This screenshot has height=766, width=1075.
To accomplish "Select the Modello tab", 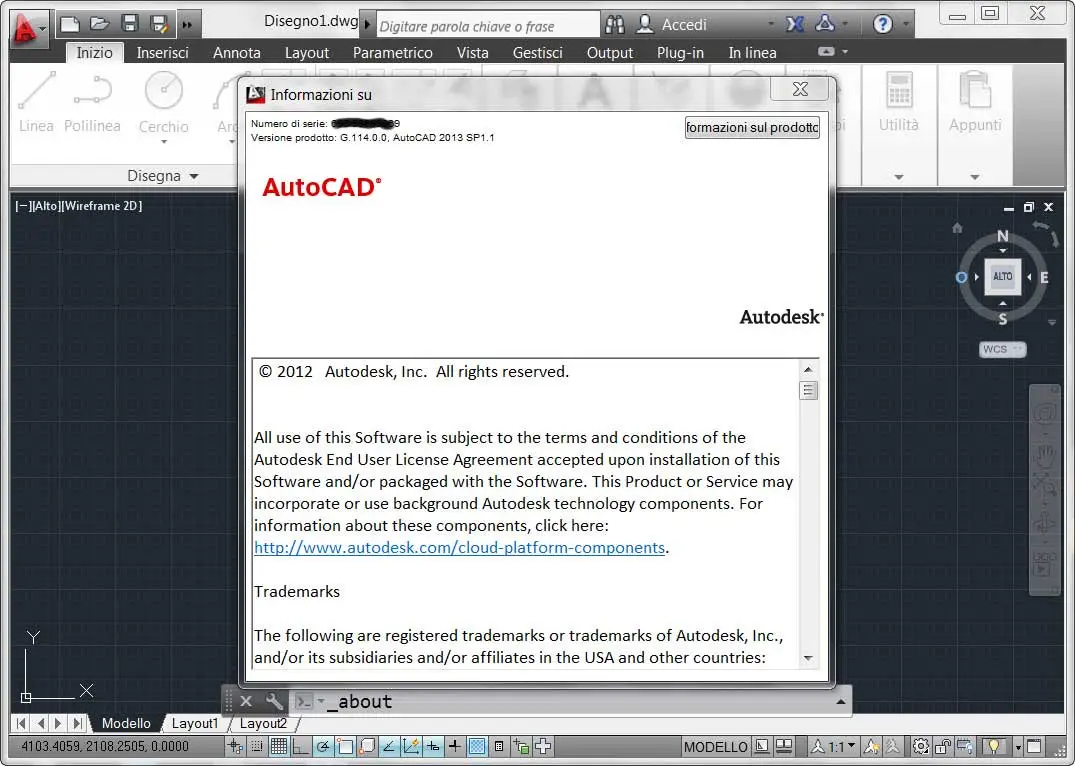I will click(x=126, y=723).
